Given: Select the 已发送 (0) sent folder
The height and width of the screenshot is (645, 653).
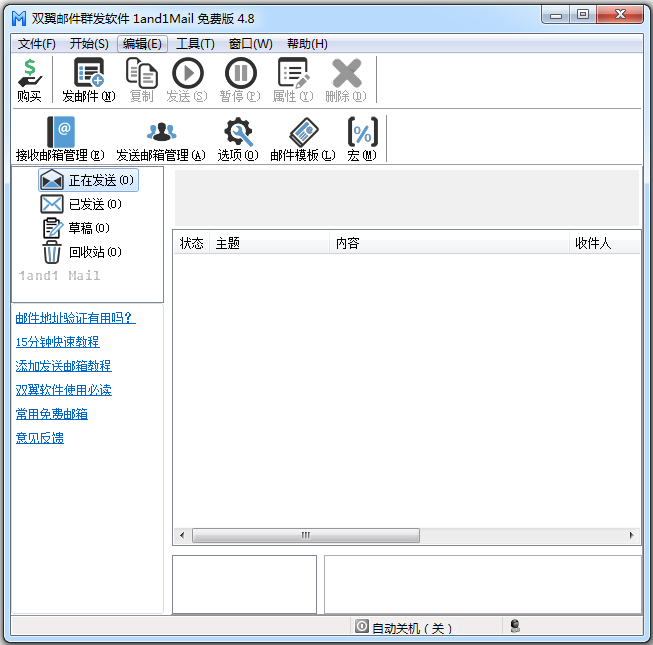Looking at the screenshot, I should click(81, 204).
